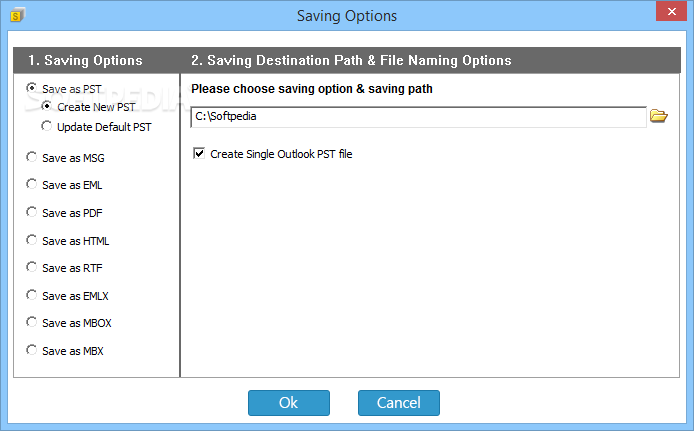Click Saving Destination Path section header

pos(351,60)
